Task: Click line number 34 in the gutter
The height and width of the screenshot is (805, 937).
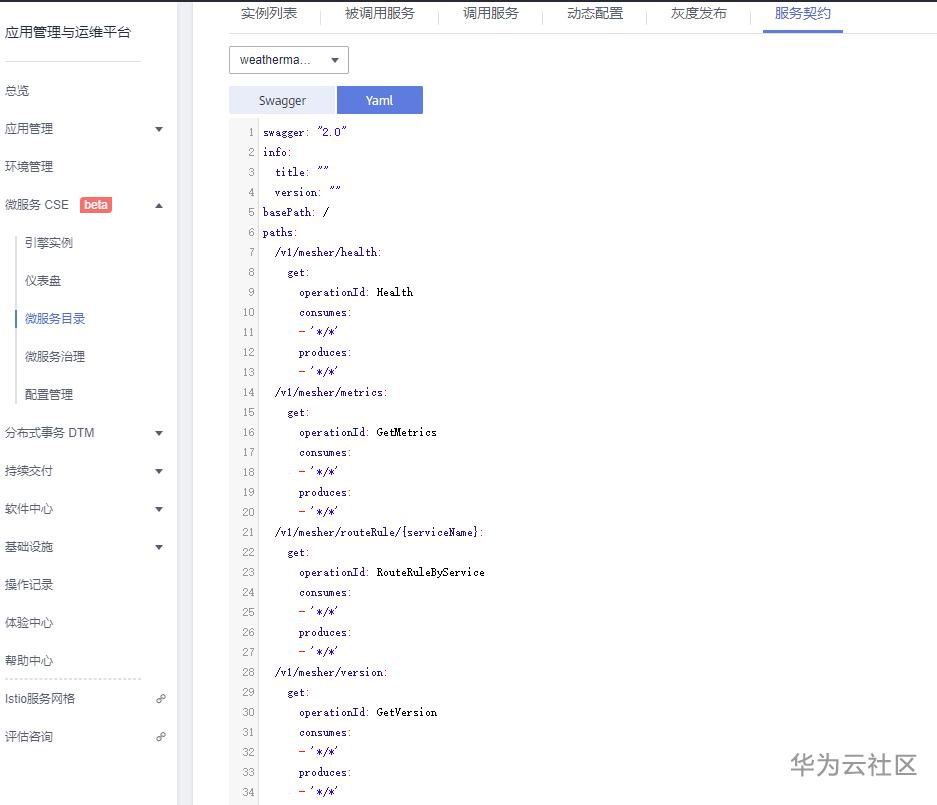Action: (248, 792)
